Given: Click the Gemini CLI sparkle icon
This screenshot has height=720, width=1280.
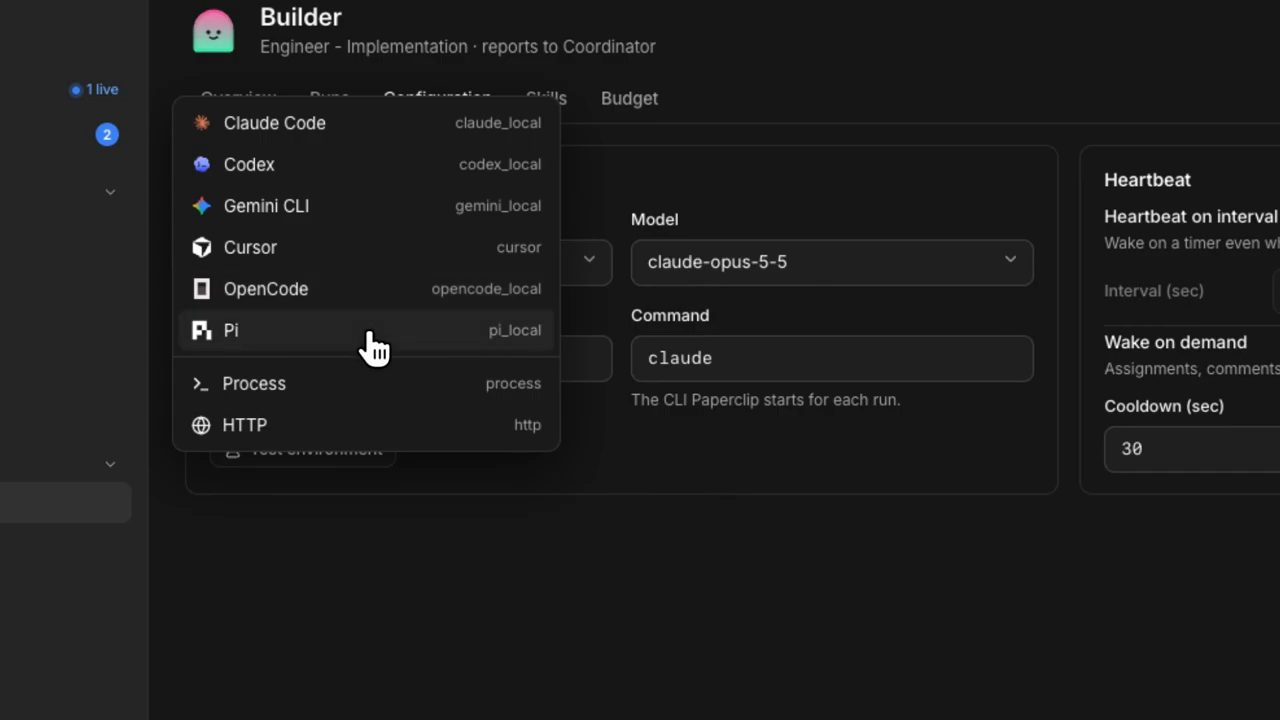Looking at the screenshot, I should coord(202,206).
